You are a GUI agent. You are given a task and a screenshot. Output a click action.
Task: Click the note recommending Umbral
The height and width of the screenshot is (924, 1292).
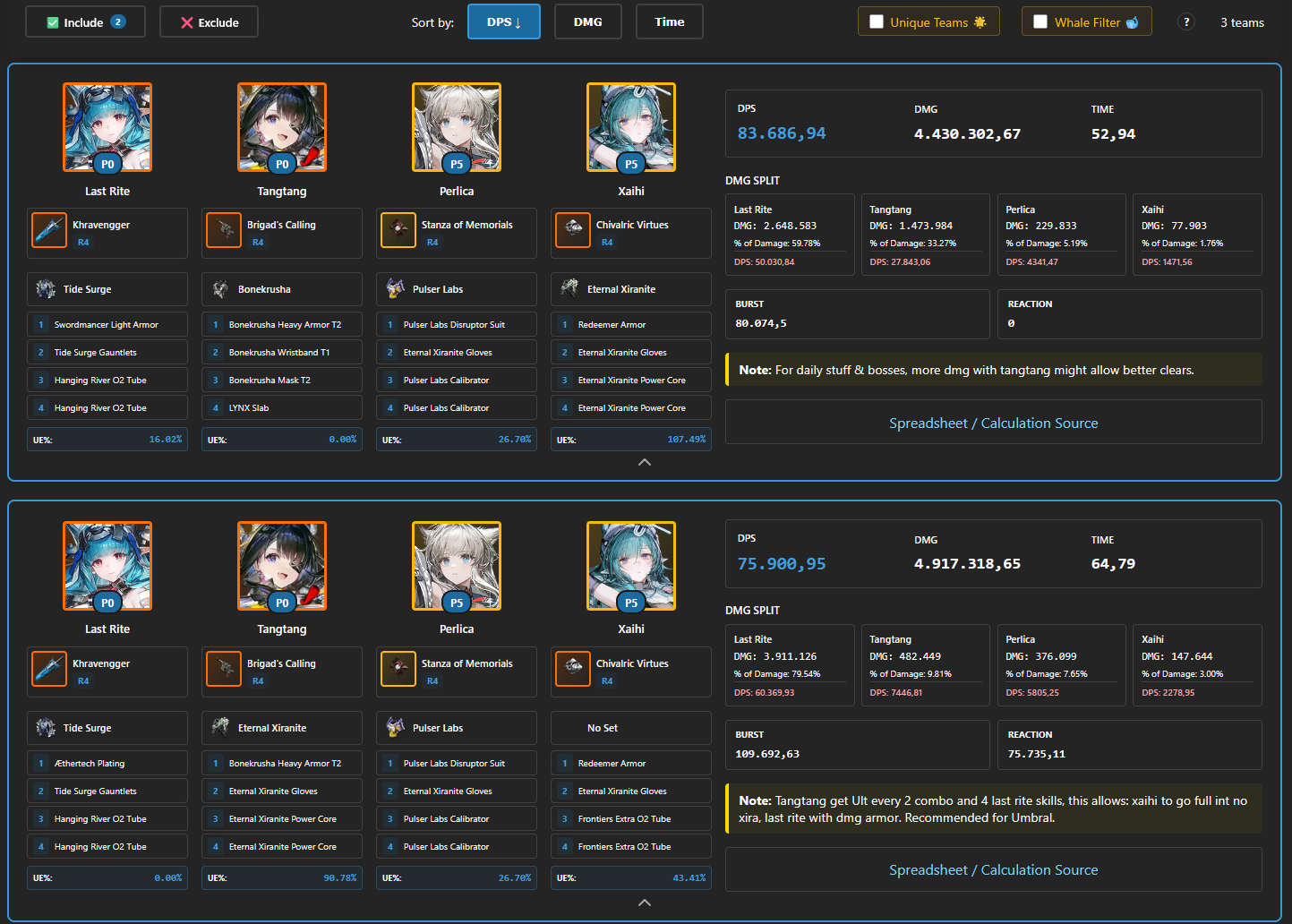994,808
